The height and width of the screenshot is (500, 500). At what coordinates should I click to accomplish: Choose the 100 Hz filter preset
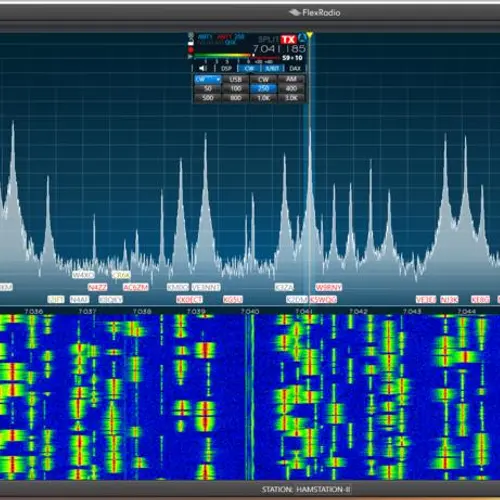click(x=235, y=89)
